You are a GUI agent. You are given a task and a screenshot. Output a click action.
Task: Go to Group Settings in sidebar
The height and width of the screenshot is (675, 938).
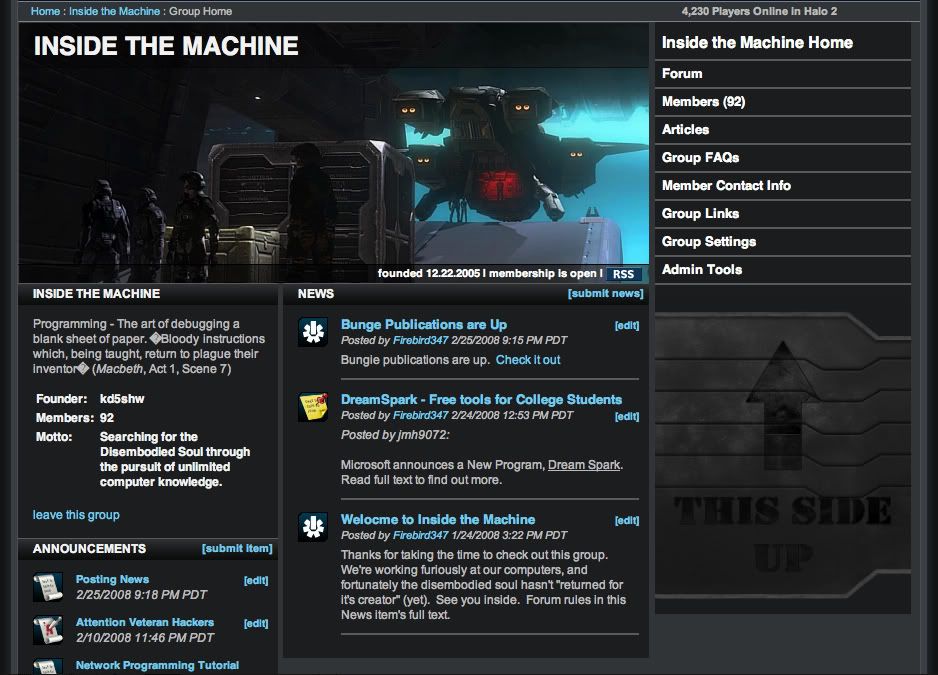[709, 242]
